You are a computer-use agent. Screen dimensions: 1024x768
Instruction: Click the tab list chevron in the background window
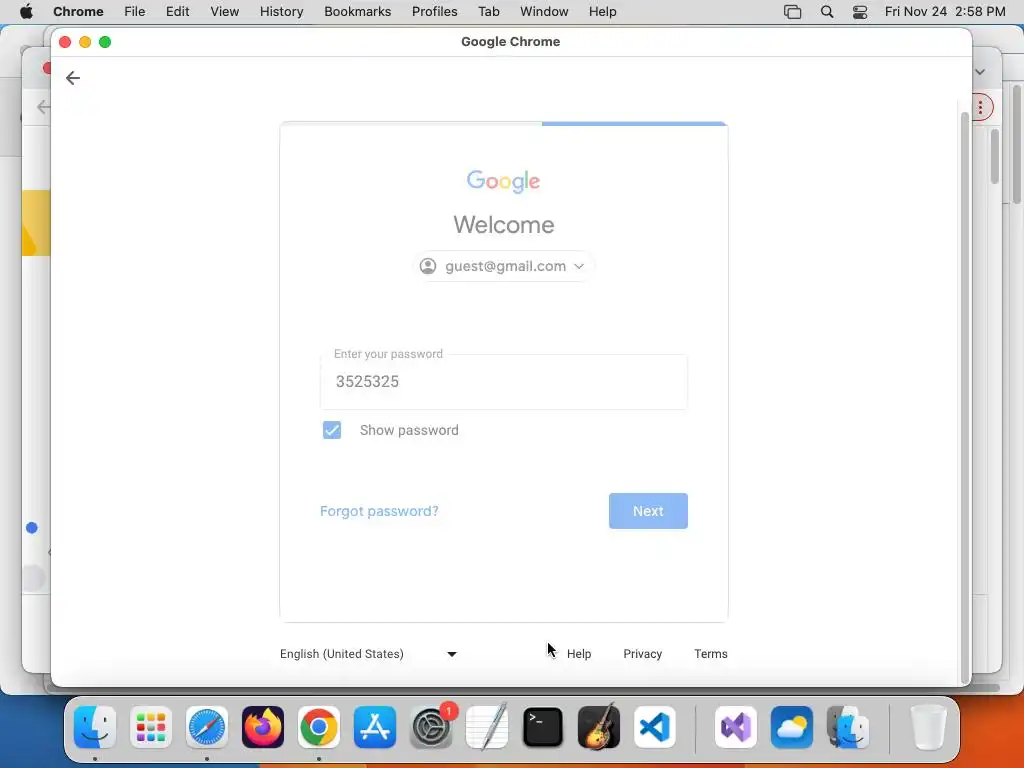point(980,72)
